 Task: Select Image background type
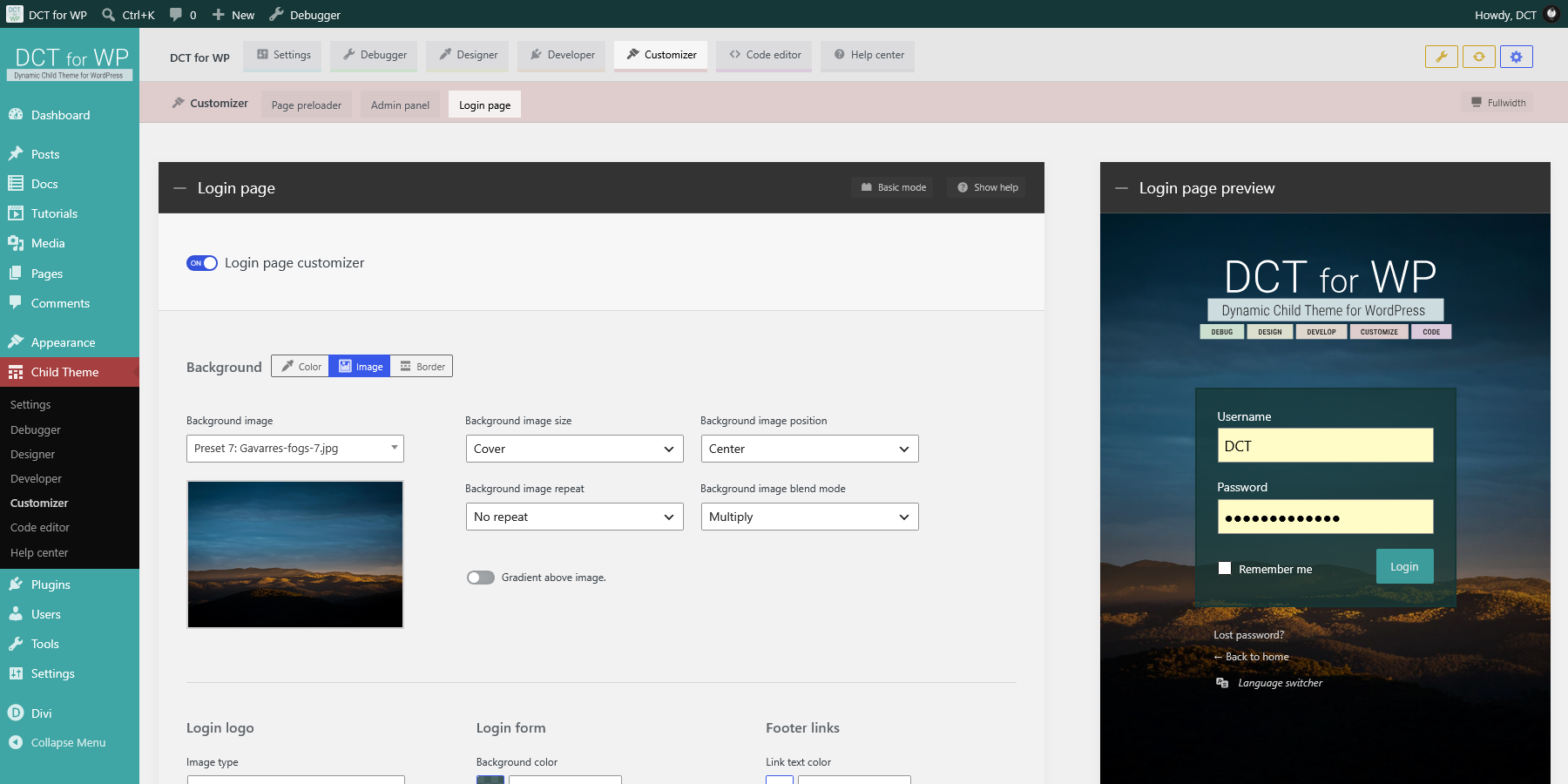click(x=360, y=367)
